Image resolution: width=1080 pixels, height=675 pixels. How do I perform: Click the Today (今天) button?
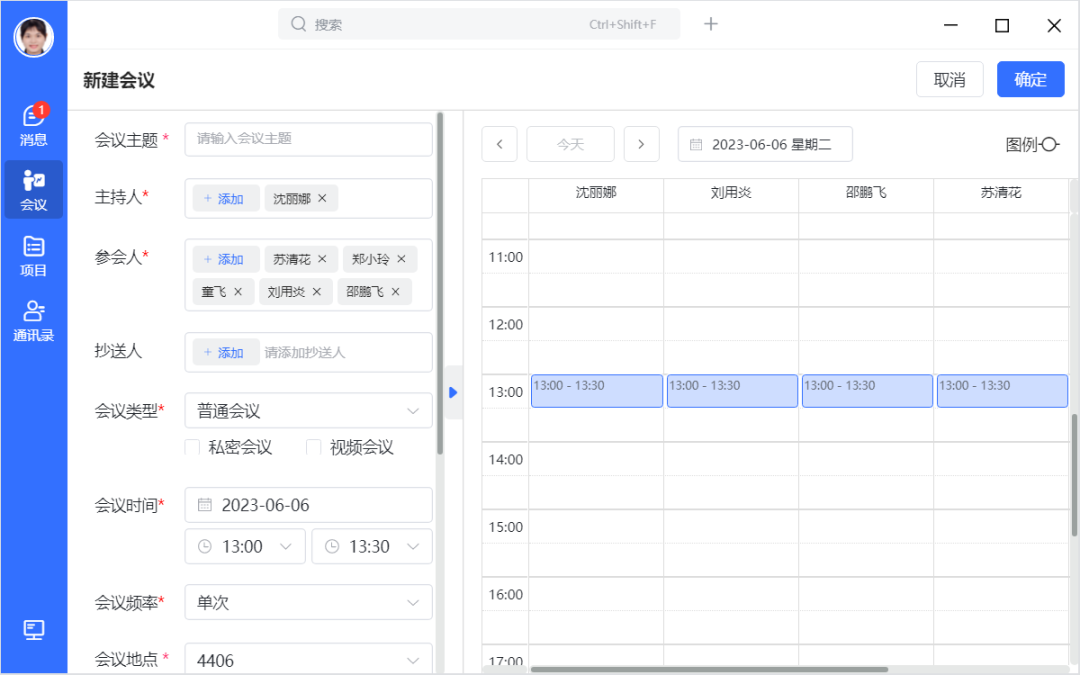pyautogui.click(x=570, y=144)
